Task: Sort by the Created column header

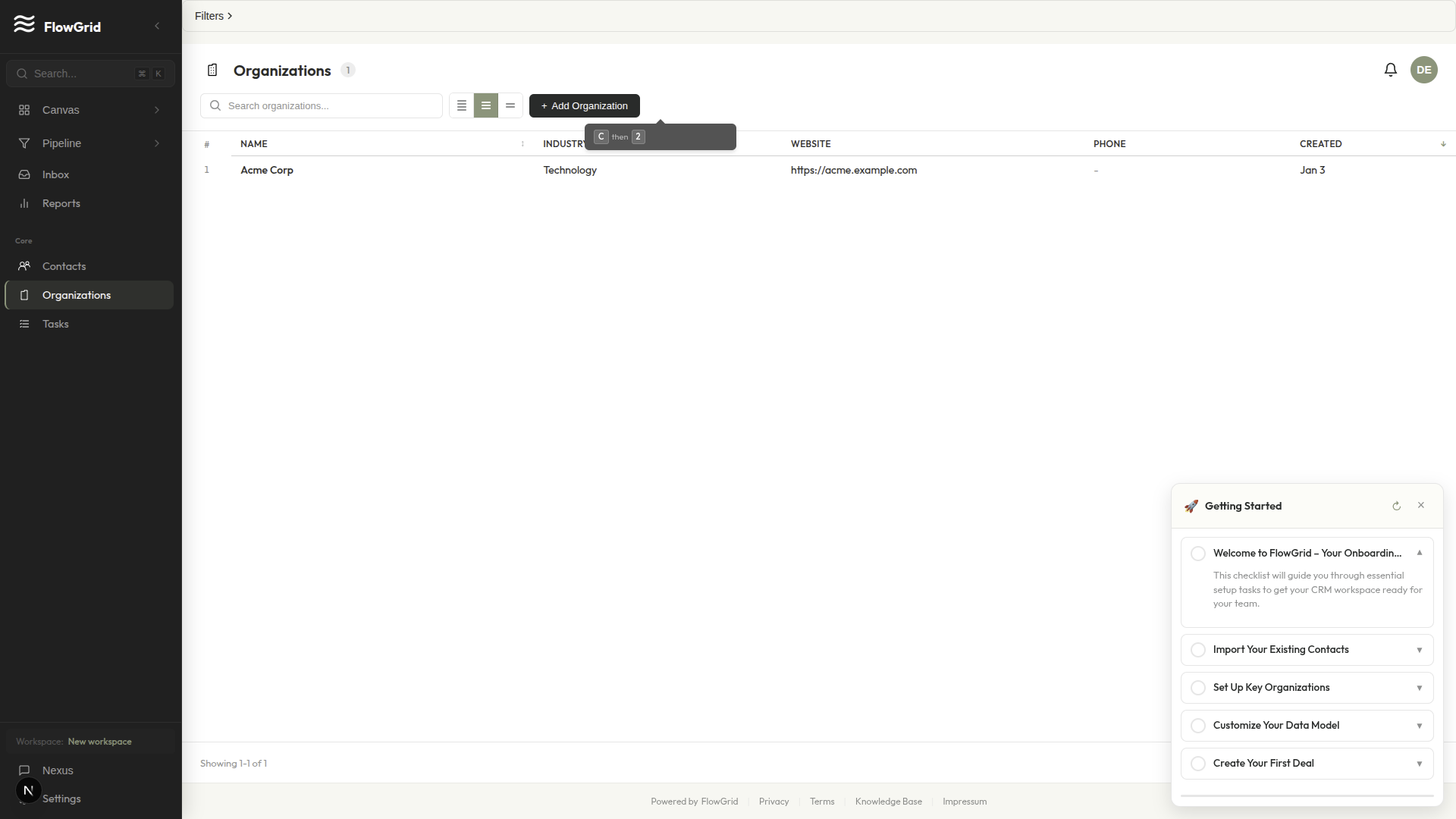Action: (1320, 143)
